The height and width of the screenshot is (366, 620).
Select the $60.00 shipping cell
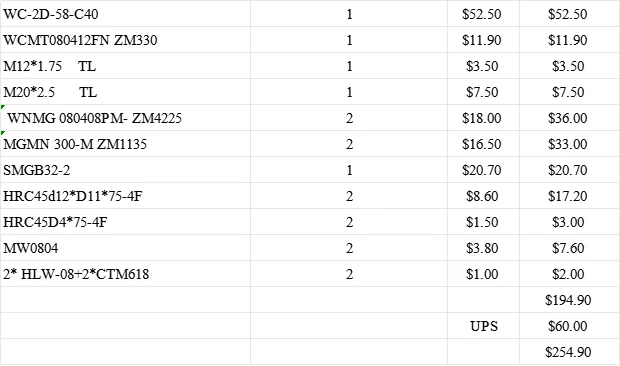coord(569,326)
